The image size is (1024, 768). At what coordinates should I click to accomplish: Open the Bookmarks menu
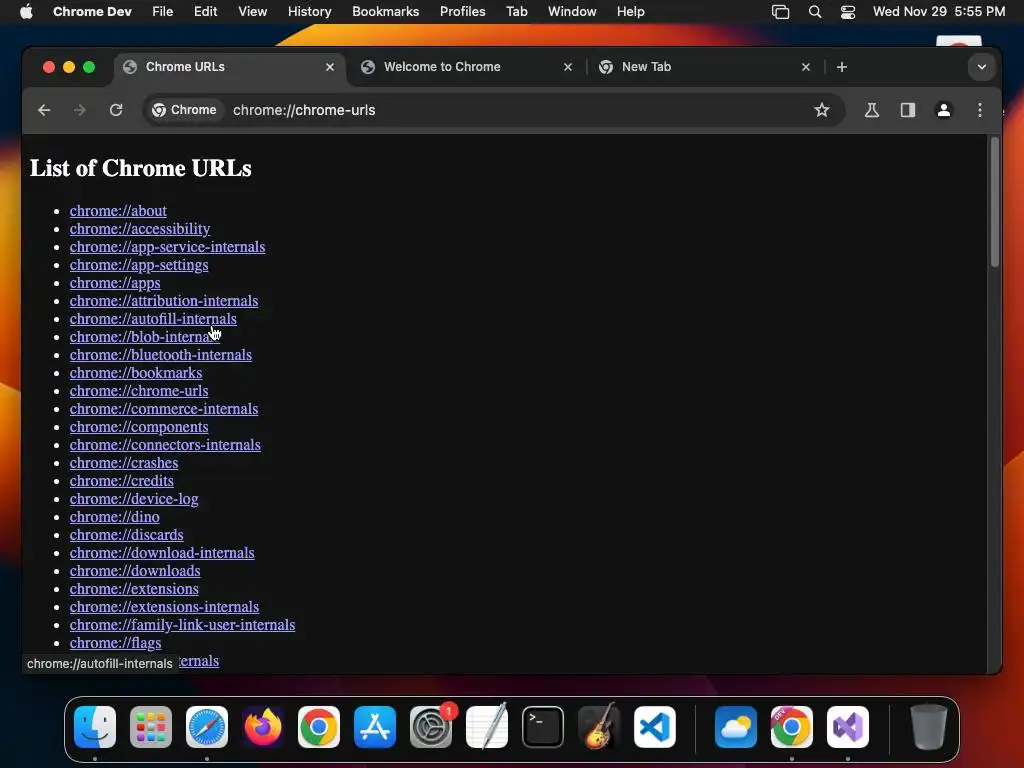(x=385, y=12)
